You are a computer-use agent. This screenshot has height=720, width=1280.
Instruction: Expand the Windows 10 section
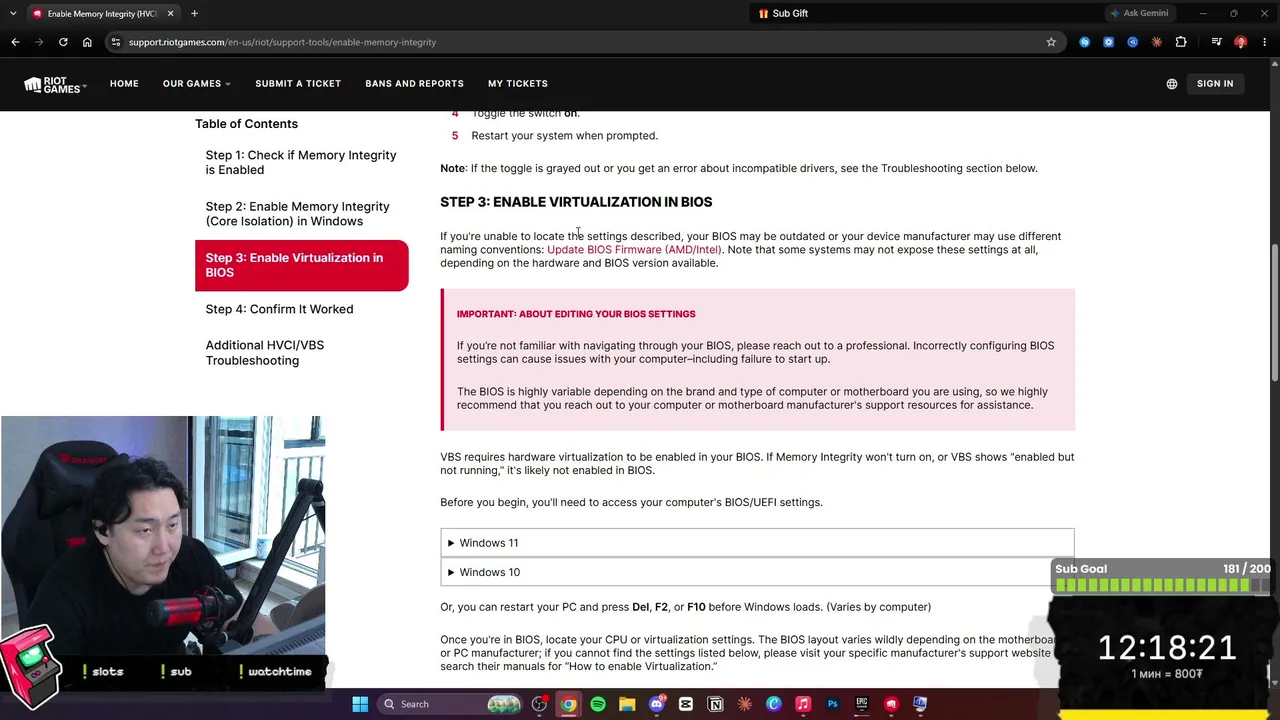(757, 572)
